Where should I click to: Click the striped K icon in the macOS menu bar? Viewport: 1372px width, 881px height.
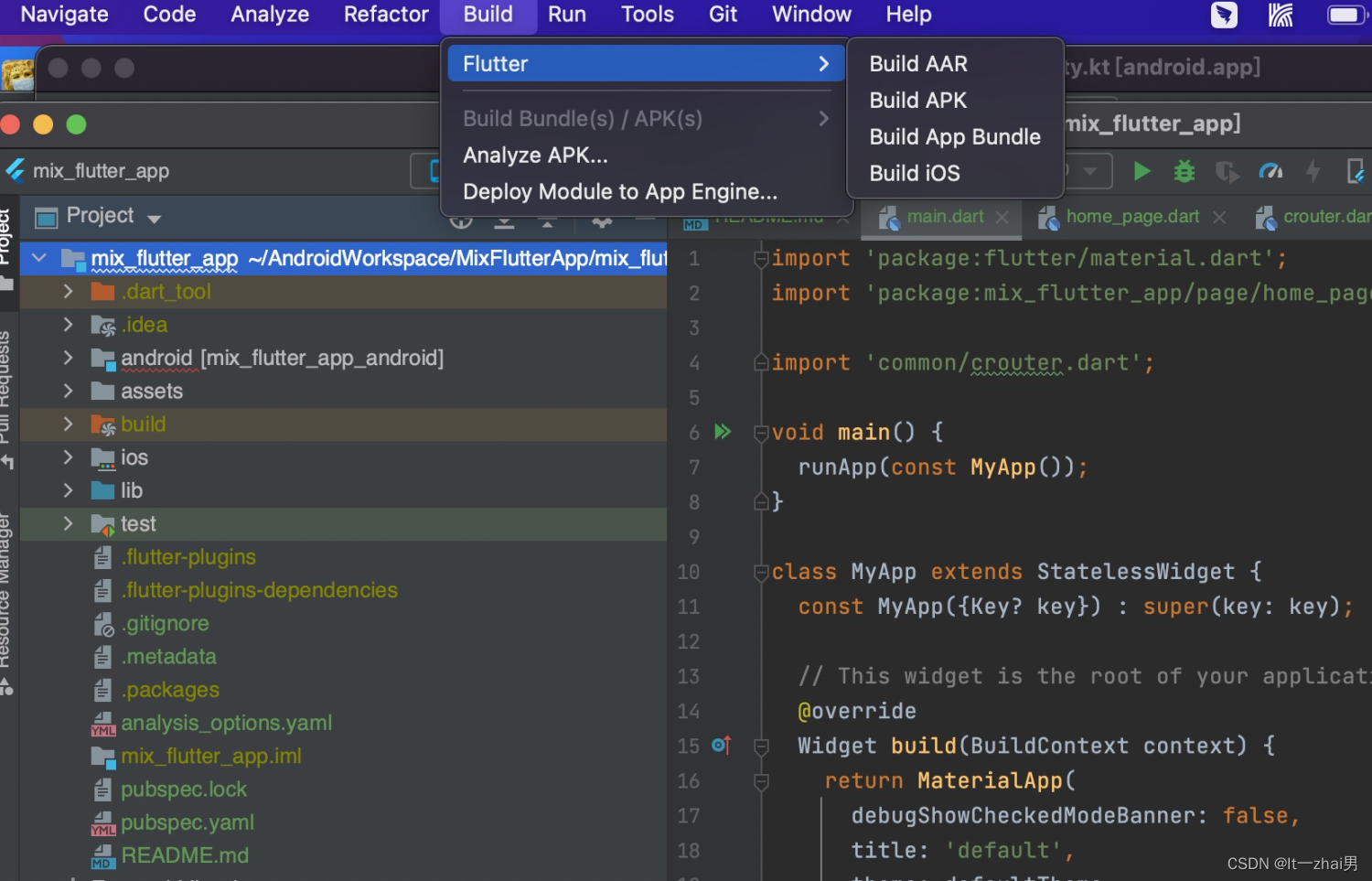tap(1281, 15)
